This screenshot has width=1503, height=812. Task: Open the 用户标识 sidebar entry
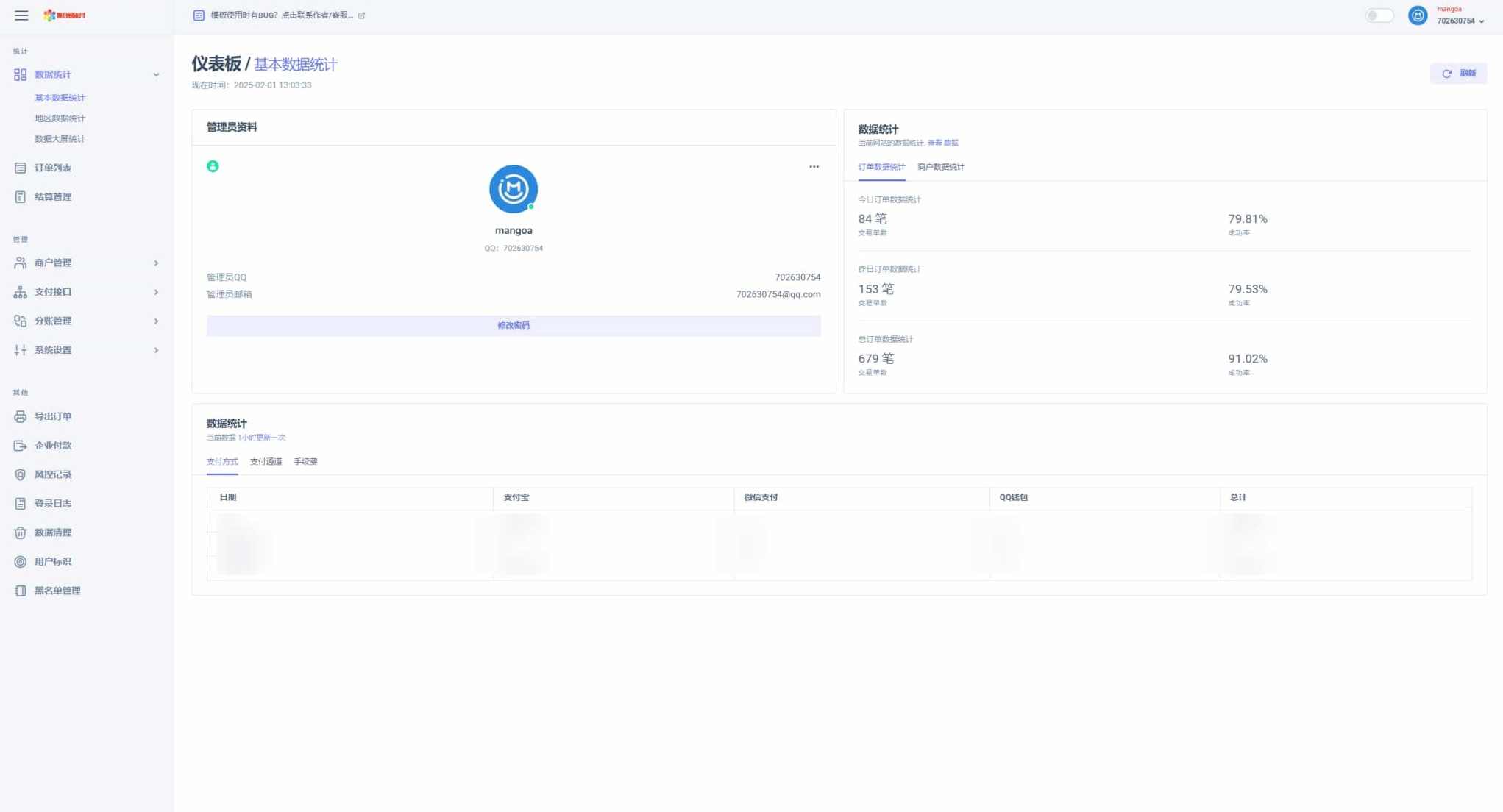click(52, 562)
